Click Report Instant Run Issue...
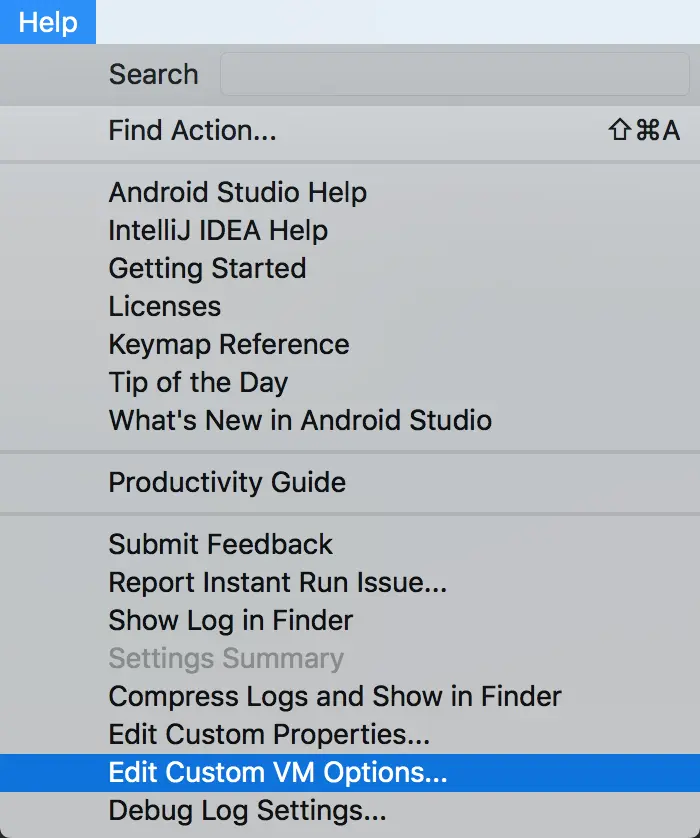The height and width of the screenshot is (838, 700). (278, 582)
